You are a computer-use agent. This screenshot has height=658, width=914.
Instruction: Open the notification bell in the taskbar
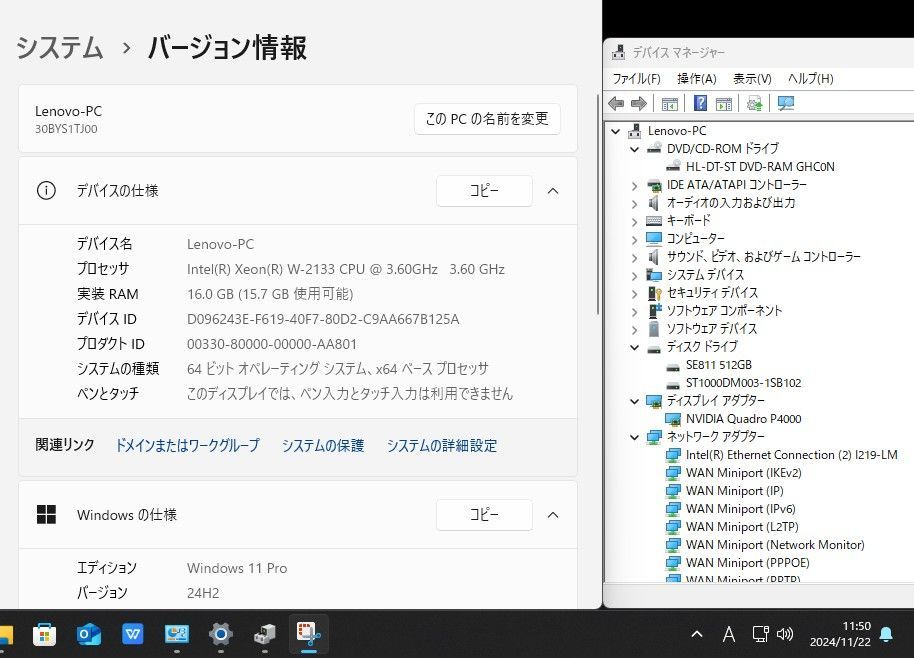pos(885,634)
